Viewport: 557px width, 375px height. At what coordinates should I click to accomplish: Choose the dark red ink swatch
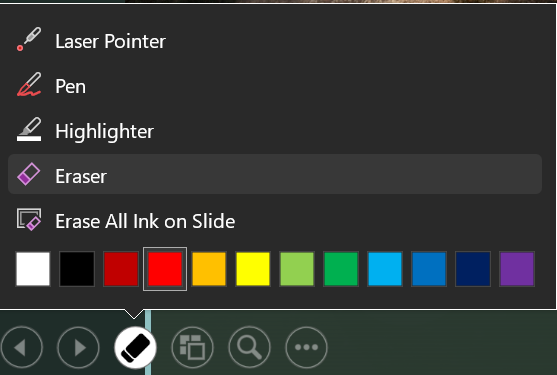point(121,269)
